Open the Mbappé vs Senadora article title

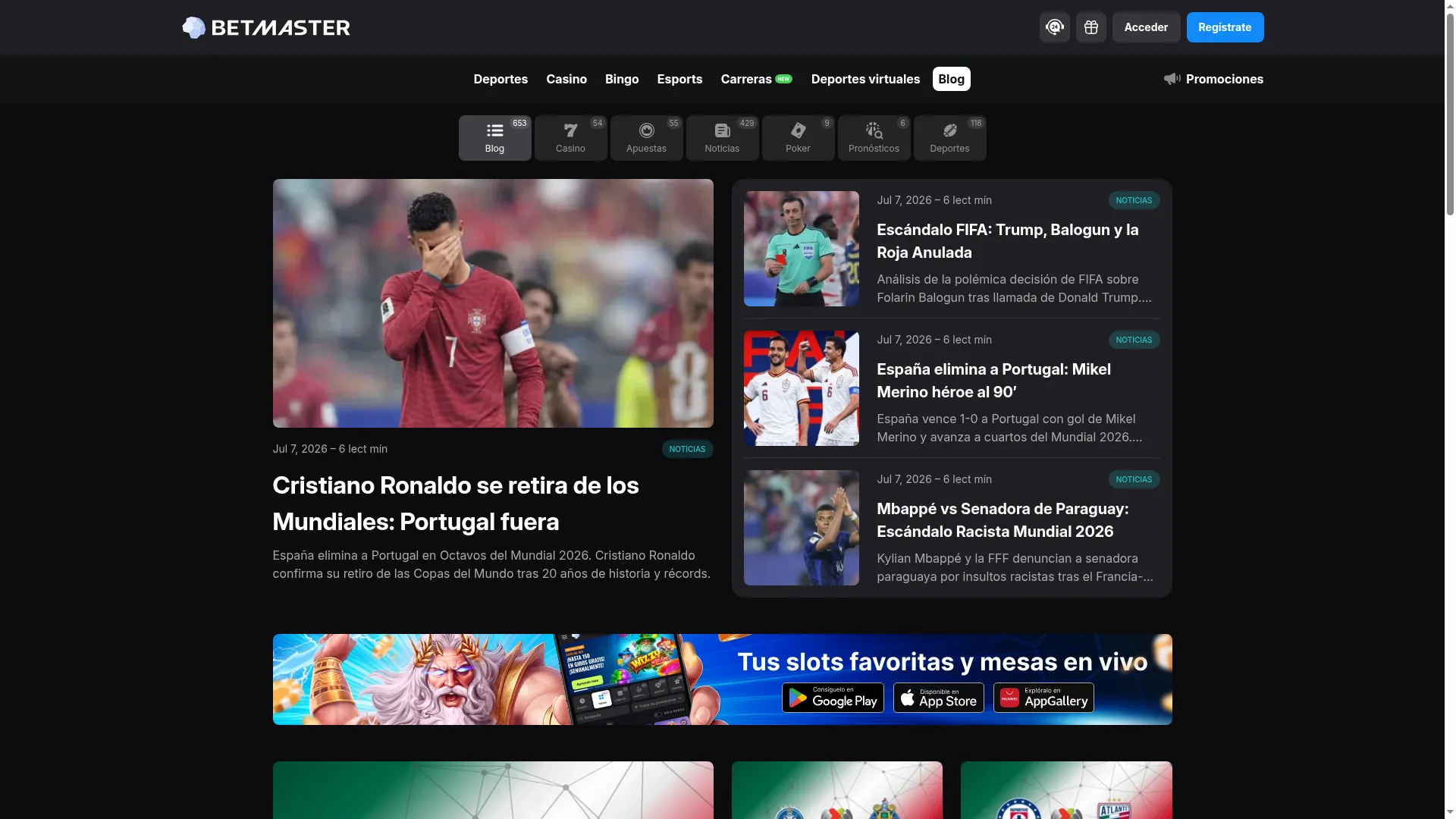pos(1003,520)
